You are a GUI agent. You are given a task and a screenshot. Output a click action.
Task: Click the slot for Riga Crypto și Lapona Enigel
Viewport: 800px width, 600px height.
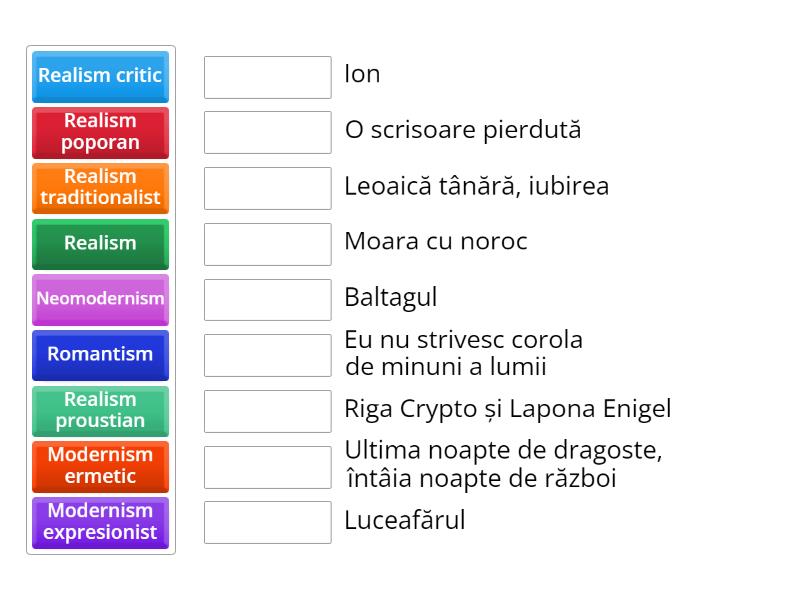[x=267, y=411]
